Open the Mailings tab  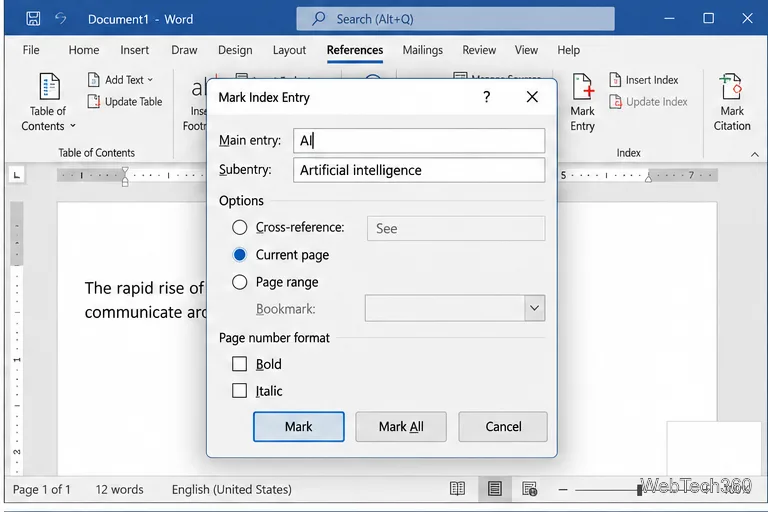click(423, 50)
